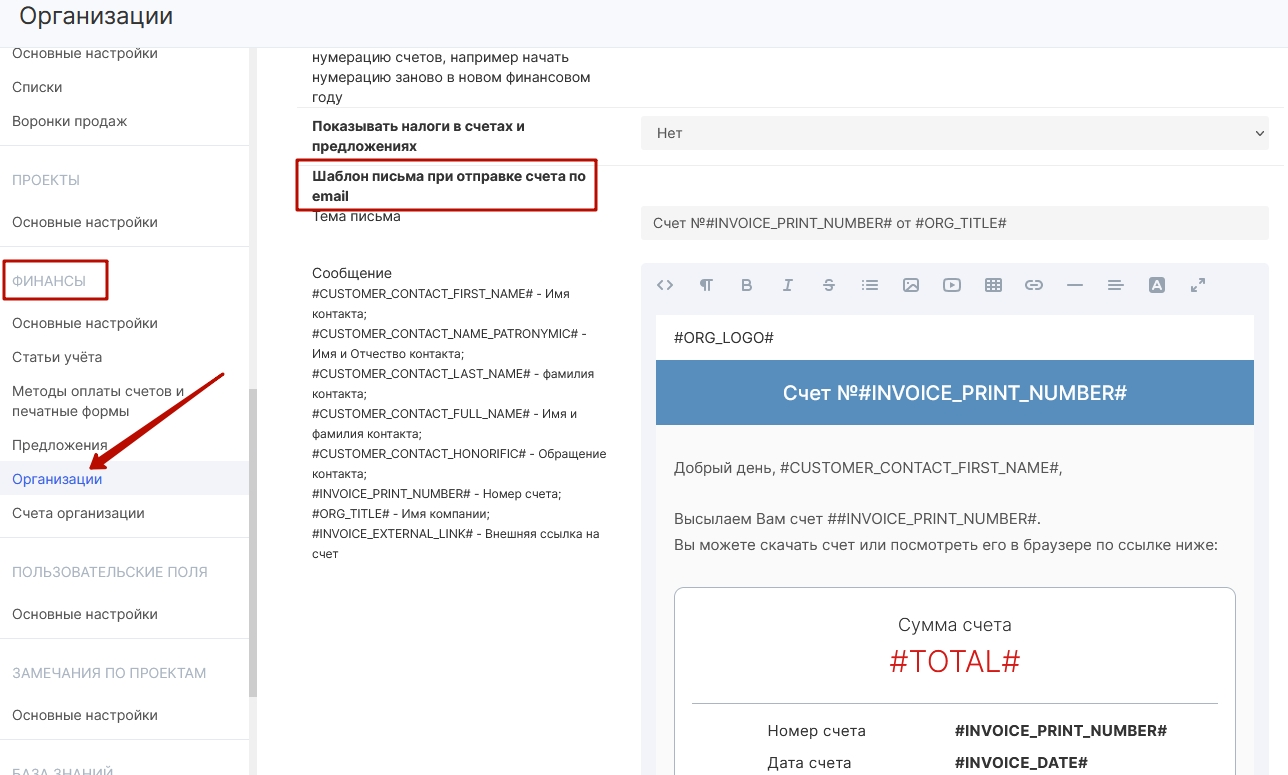Edit the email subject field Тема письма
The width and height of the screenshot is (1288, 775).
(955, 223)
